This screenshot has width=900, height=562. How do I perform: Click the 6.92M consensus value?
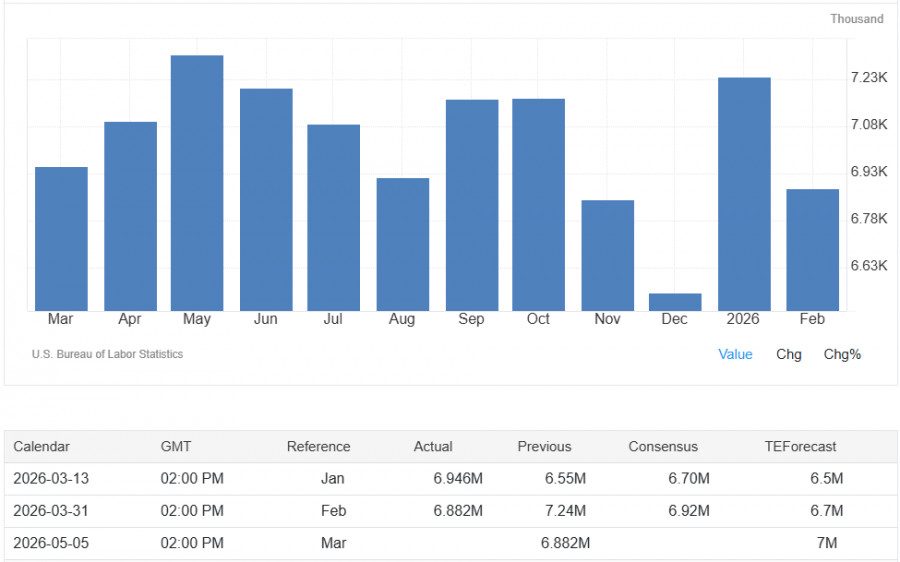(x=689, y=511)
